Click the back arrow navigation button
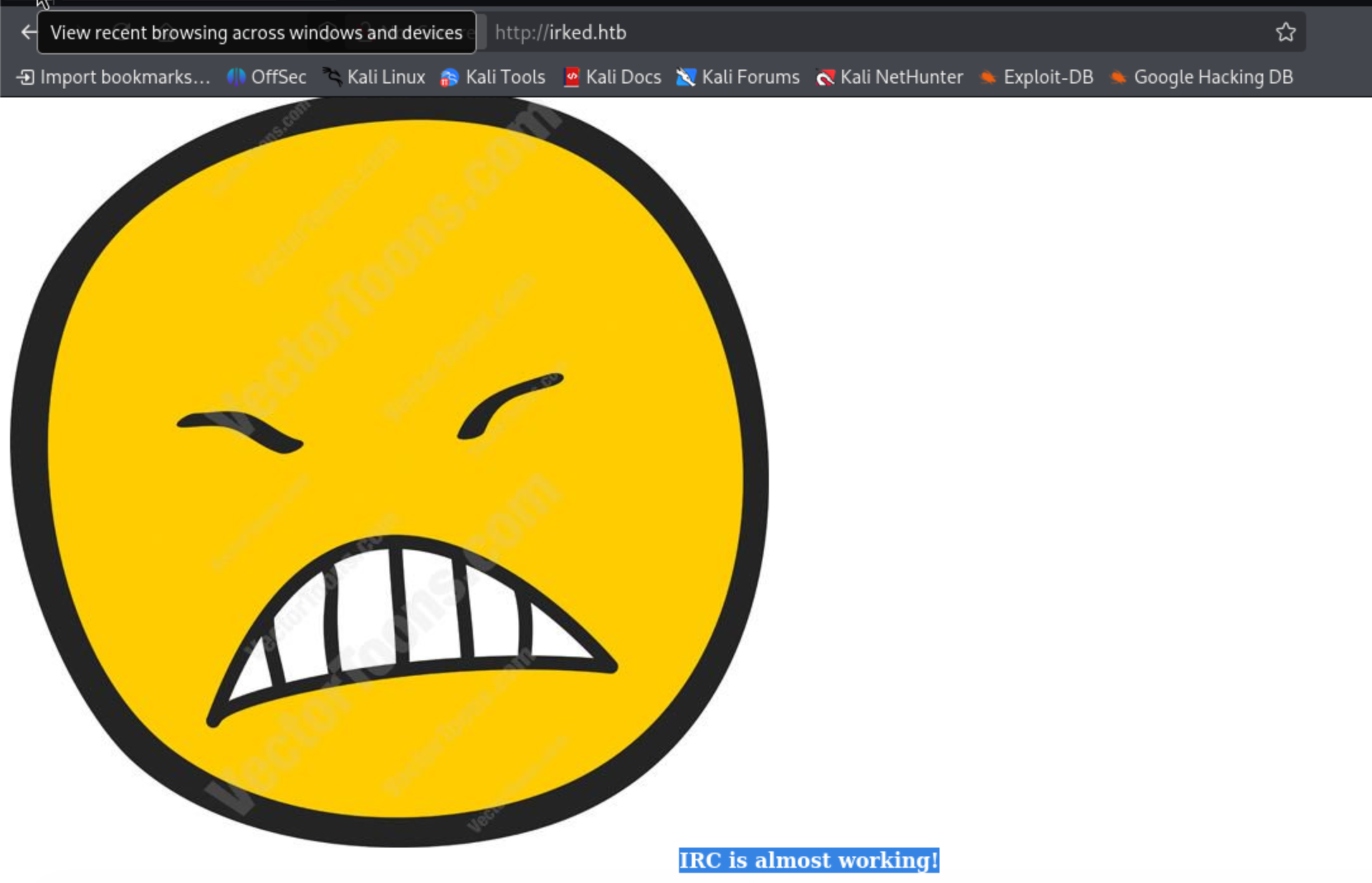Viewport: 1372px width, 883px height. pos(27,32)
